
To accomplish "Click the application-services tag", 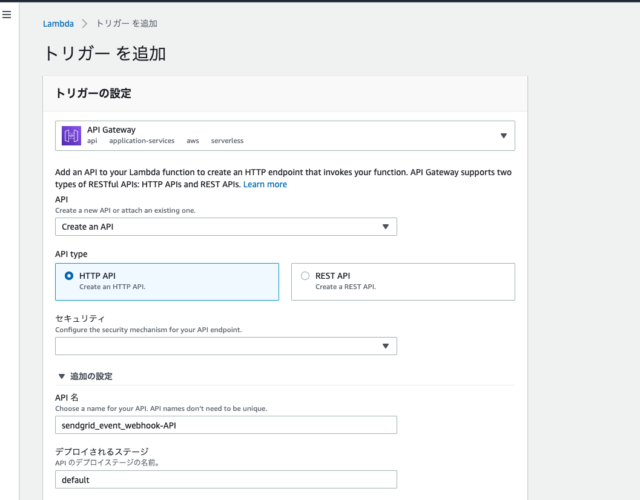I will 142,141.
